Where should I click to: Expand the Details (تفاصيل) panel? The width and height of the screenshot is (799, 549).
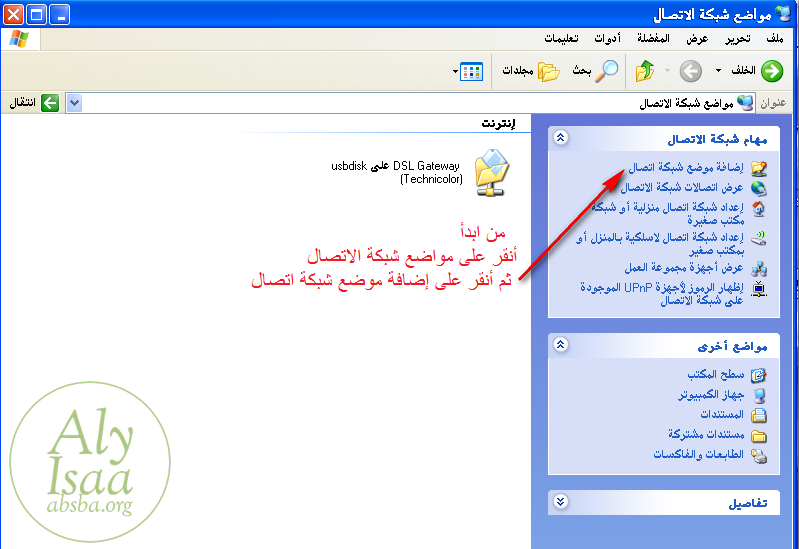point(561,502)
